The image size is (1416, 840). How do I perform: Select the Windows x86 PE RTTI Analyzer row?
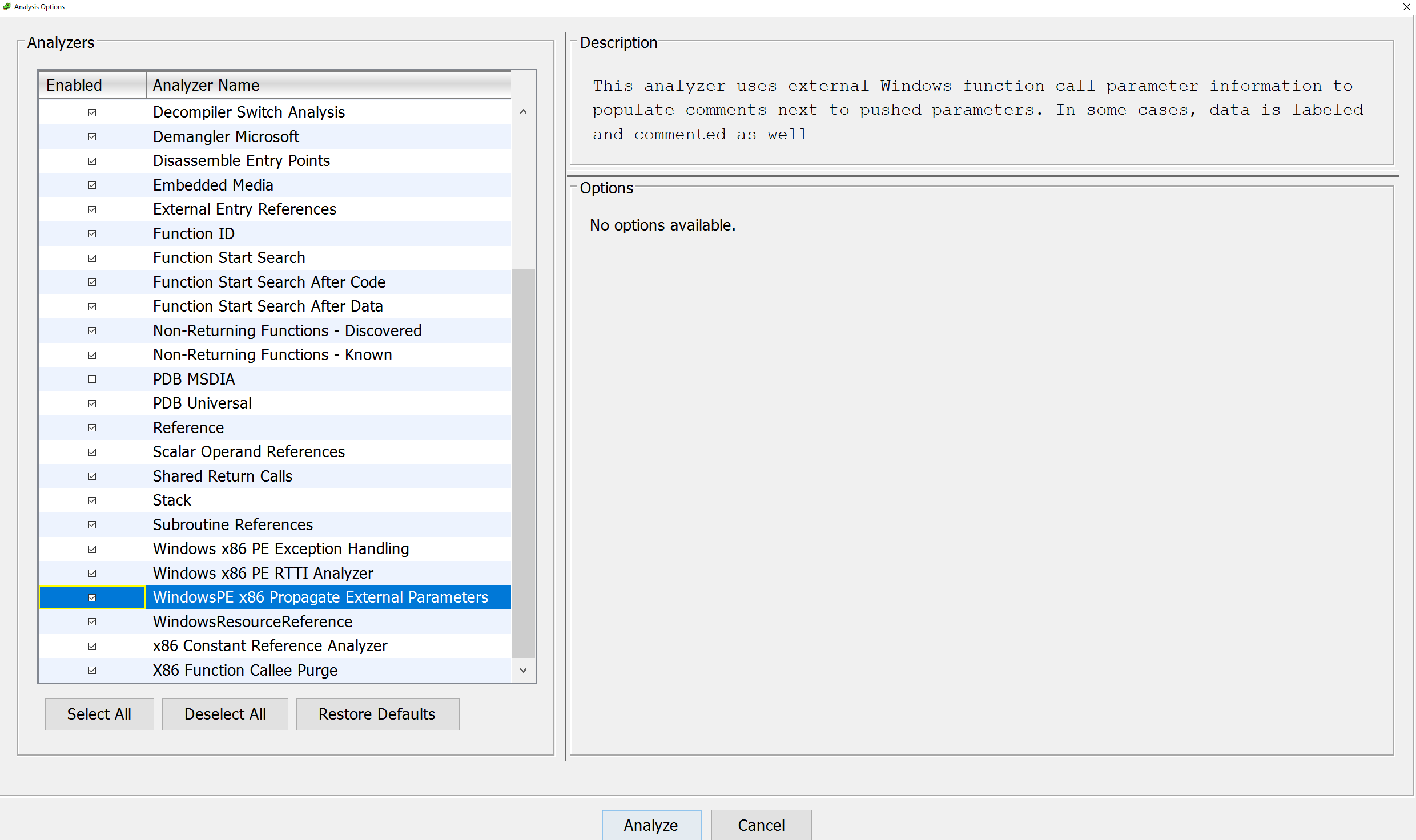coord(263,573)
